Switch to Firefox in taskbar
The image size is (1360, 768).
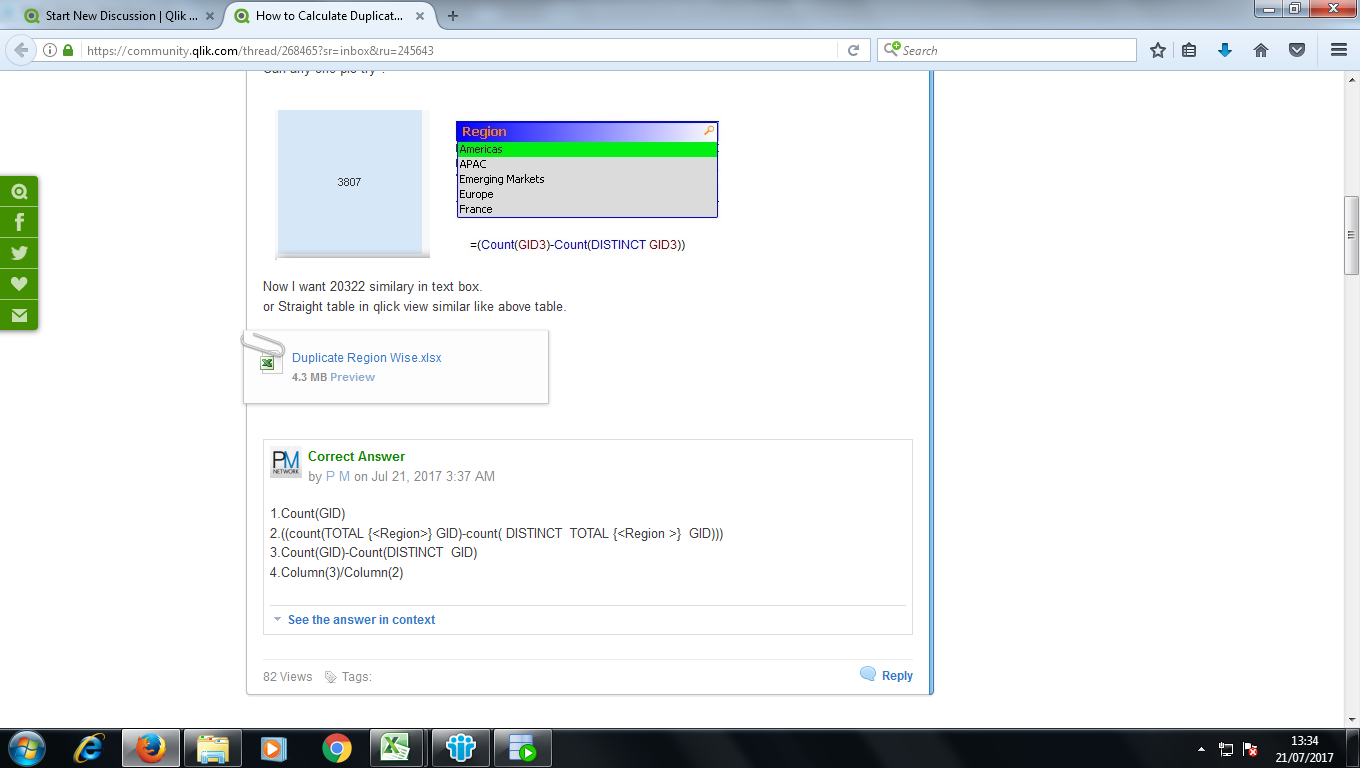tap(151, 748)
